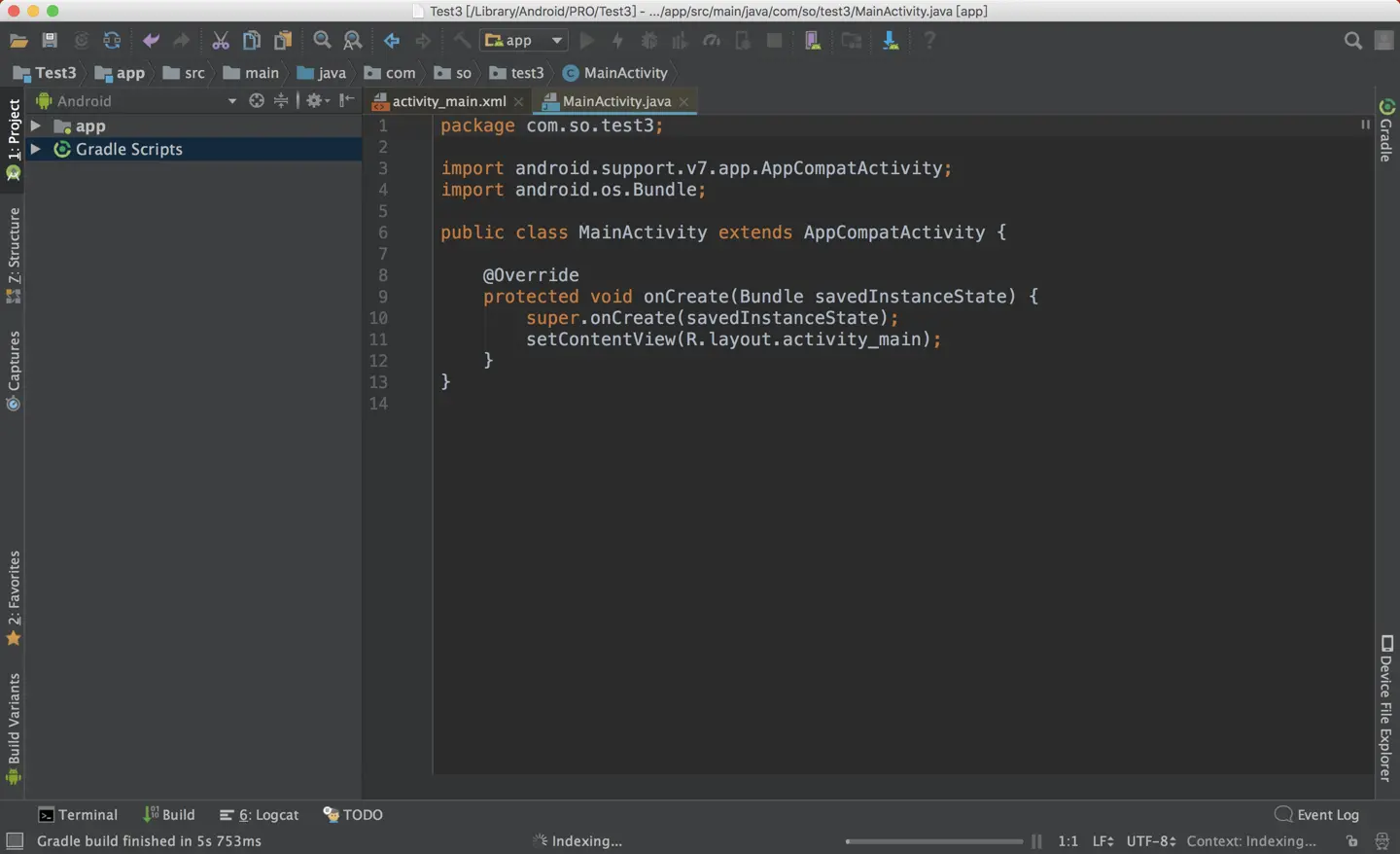Toggle the Gradle side panel
The height and width of the screenshot is (854, 1400).
(1386, 131)
